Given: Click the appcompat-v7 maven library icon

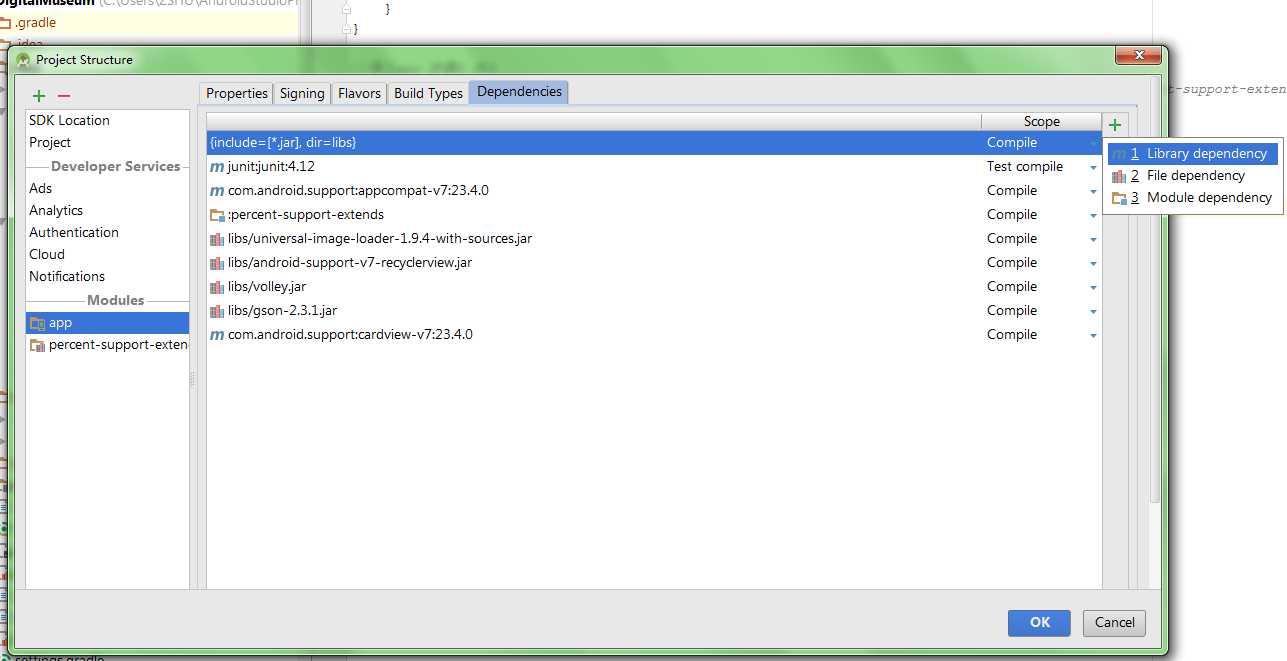Looking at the screenshot, I should (x=217, y=191).
